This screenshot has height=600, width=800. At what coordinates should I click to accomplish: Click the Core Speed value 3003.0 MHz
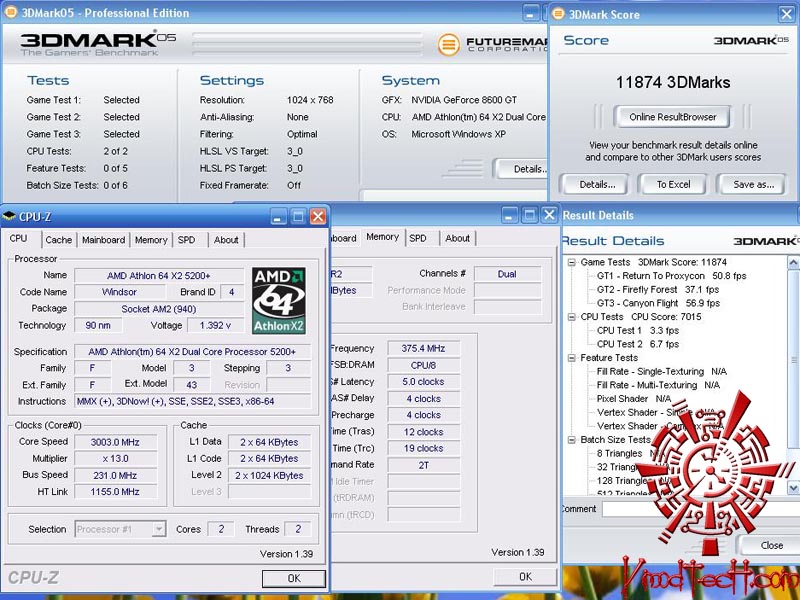click(x=116, y=442)
